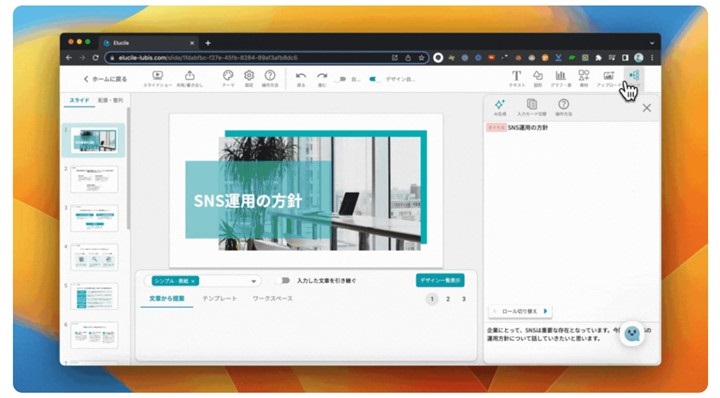Select slide 6 thumbnail
This screenshot has height=398, width=720.
click(x=94, y=335)
